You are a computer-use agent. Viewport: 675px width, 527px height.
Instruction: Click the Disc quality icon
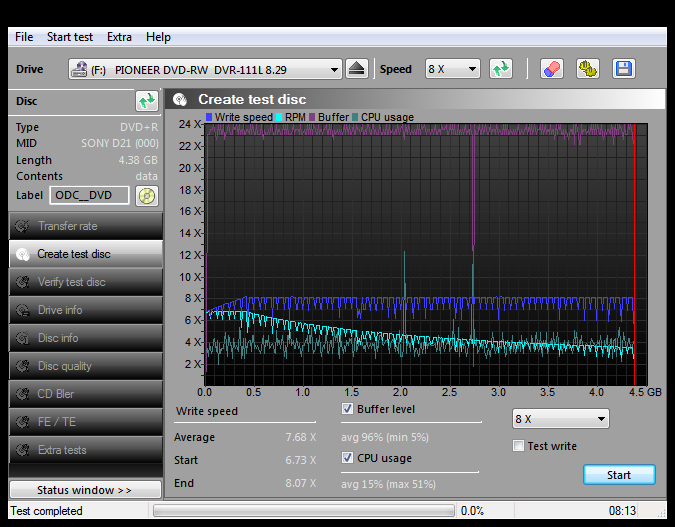(22, 366)
